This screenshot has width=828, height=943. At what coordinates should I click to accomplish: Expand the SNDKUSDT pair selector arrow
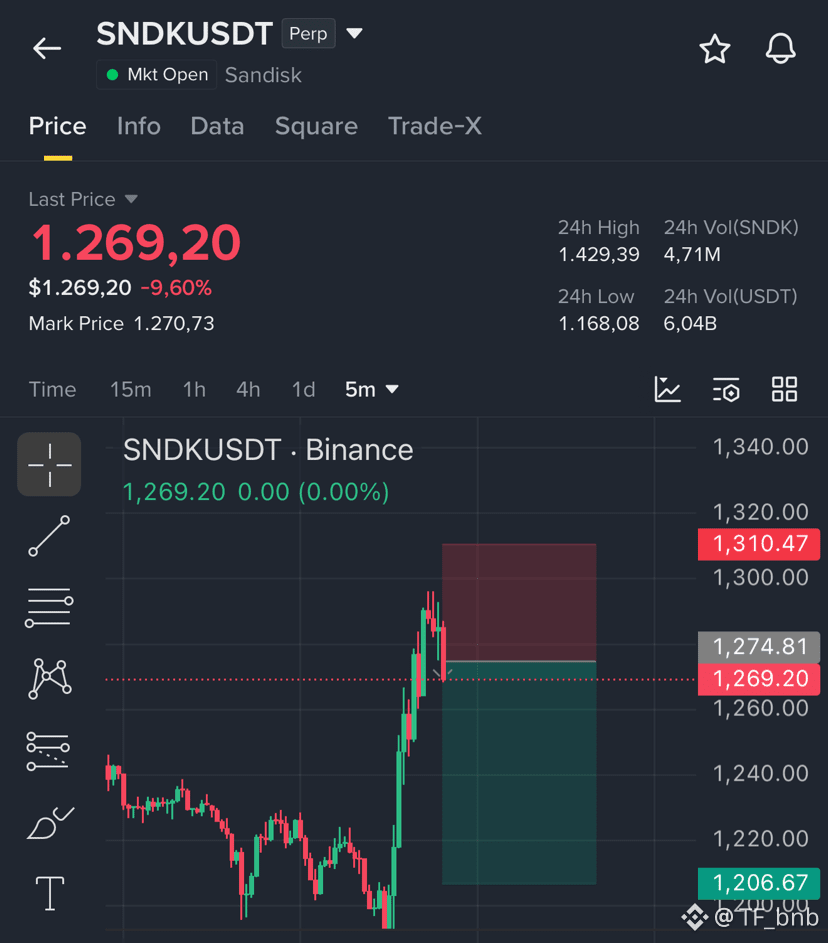[x=354, y=33]
